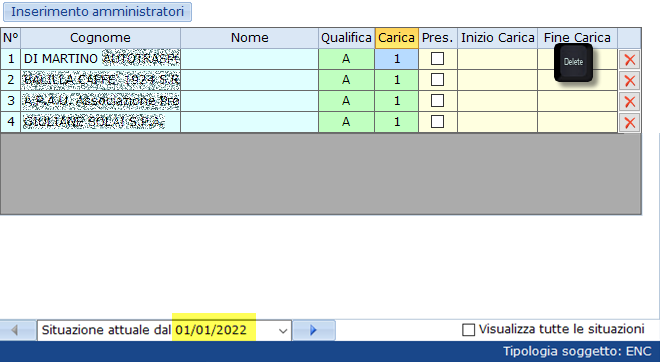Tick the Pres. checkbox in row 3
Screen dimensions: 660x362
(x=437, y=101)
